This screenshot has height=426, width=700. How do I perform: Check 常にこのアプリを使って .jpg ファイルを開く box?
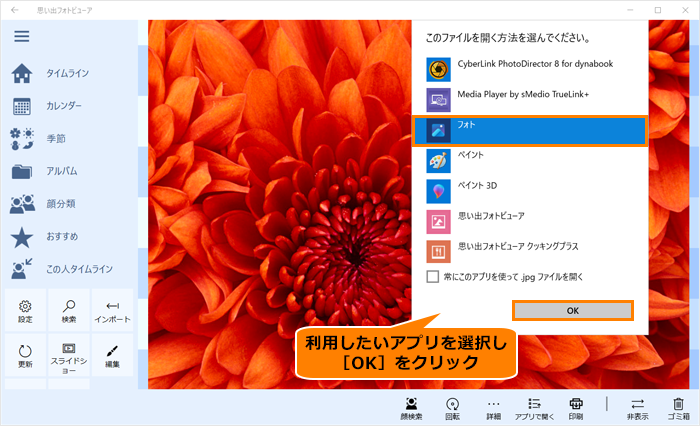(x=433, y=277)
